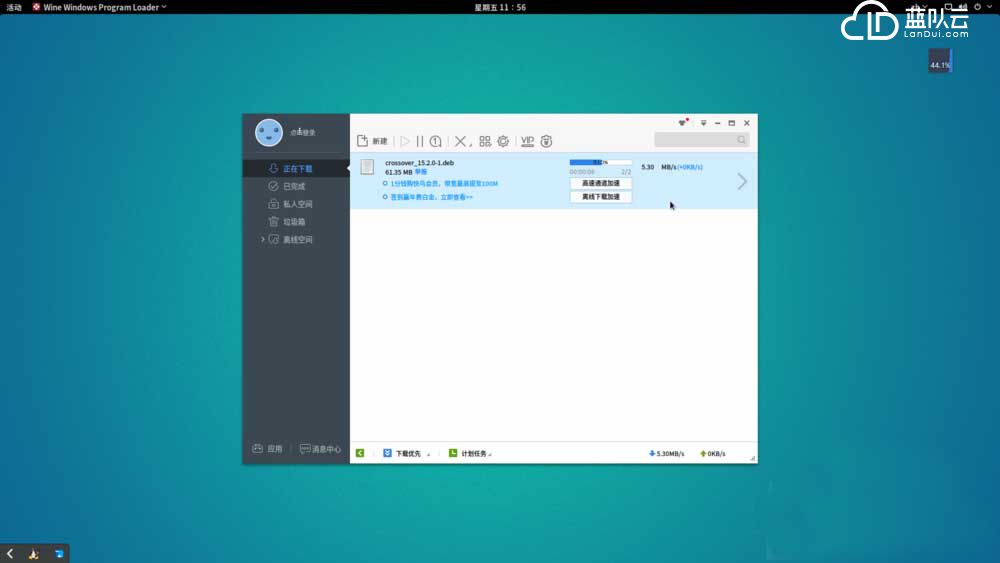Viewport: 1000px width, 563px height.
Task: Open settings with the toolbar gear icon
Action: [503, 141]
